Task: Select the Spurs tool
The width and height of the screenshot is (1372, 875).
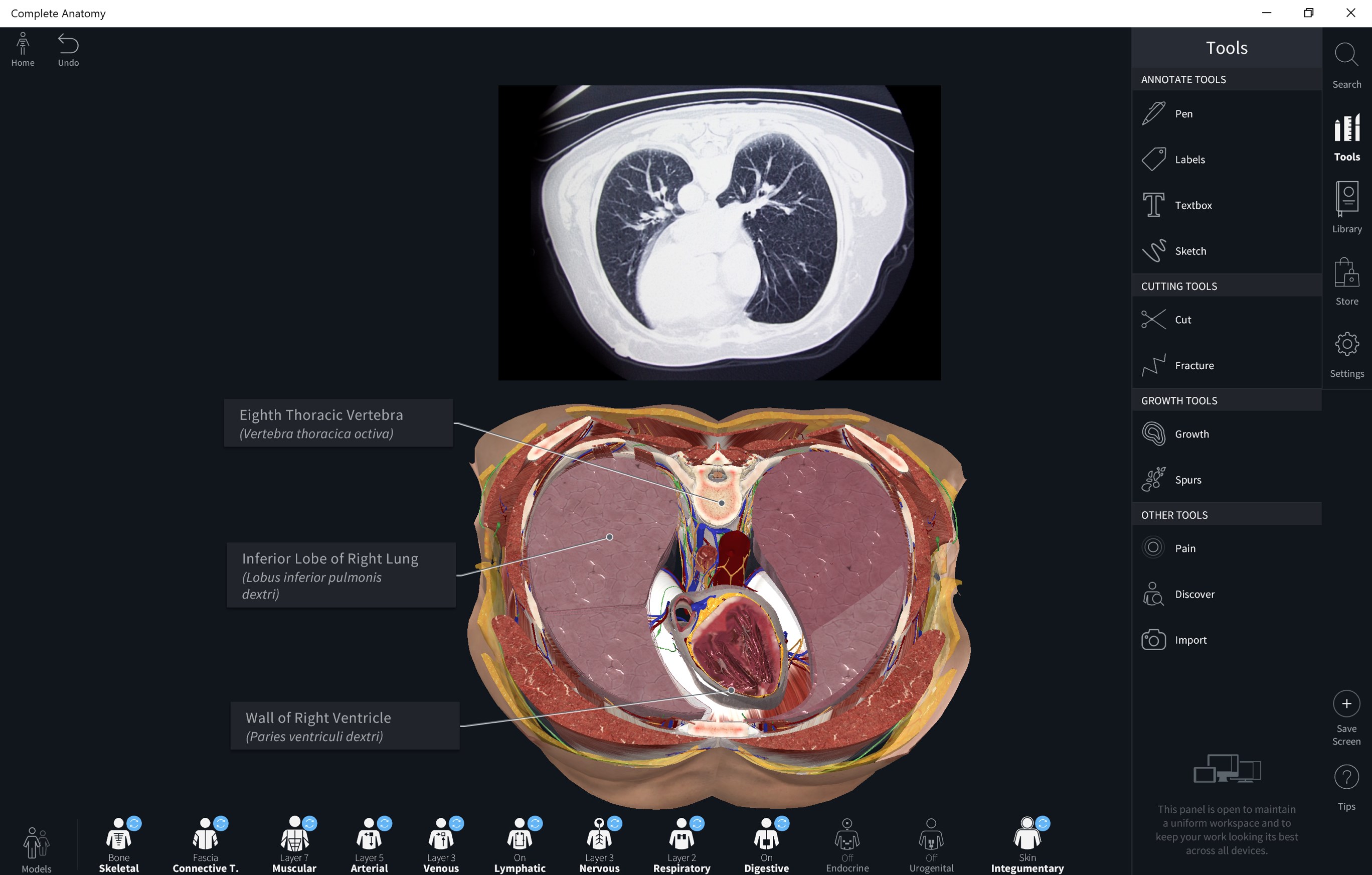Action: tap(1226, 480)
